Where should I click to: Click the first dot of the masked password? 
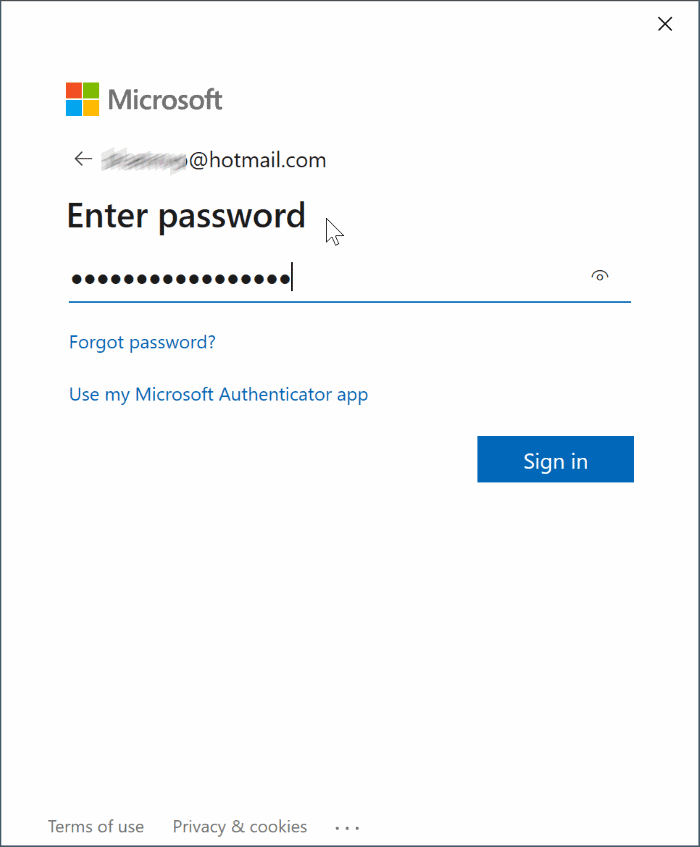click(x=77, y=278)
